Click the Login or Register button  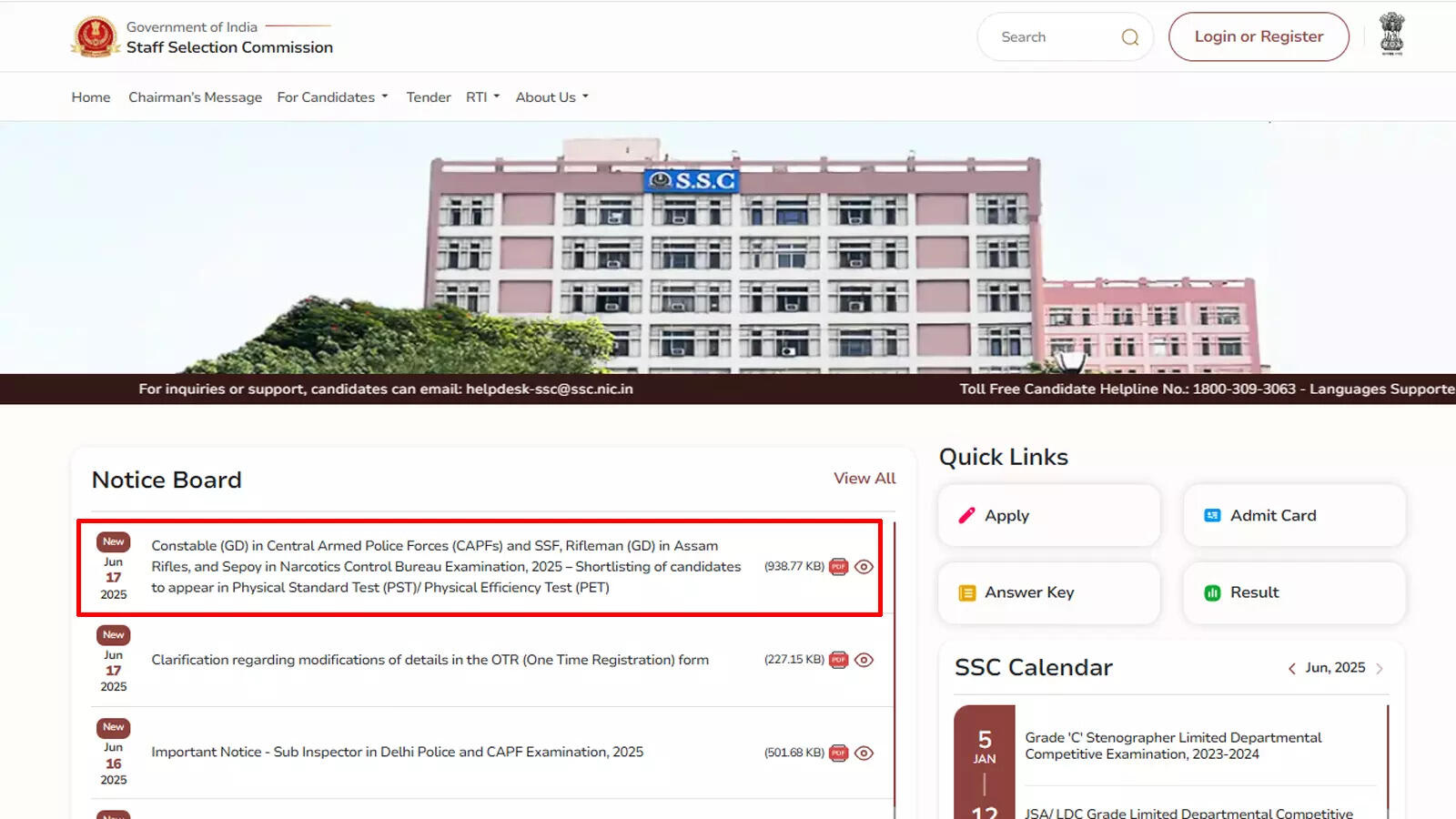click(x=1259, y=36)
